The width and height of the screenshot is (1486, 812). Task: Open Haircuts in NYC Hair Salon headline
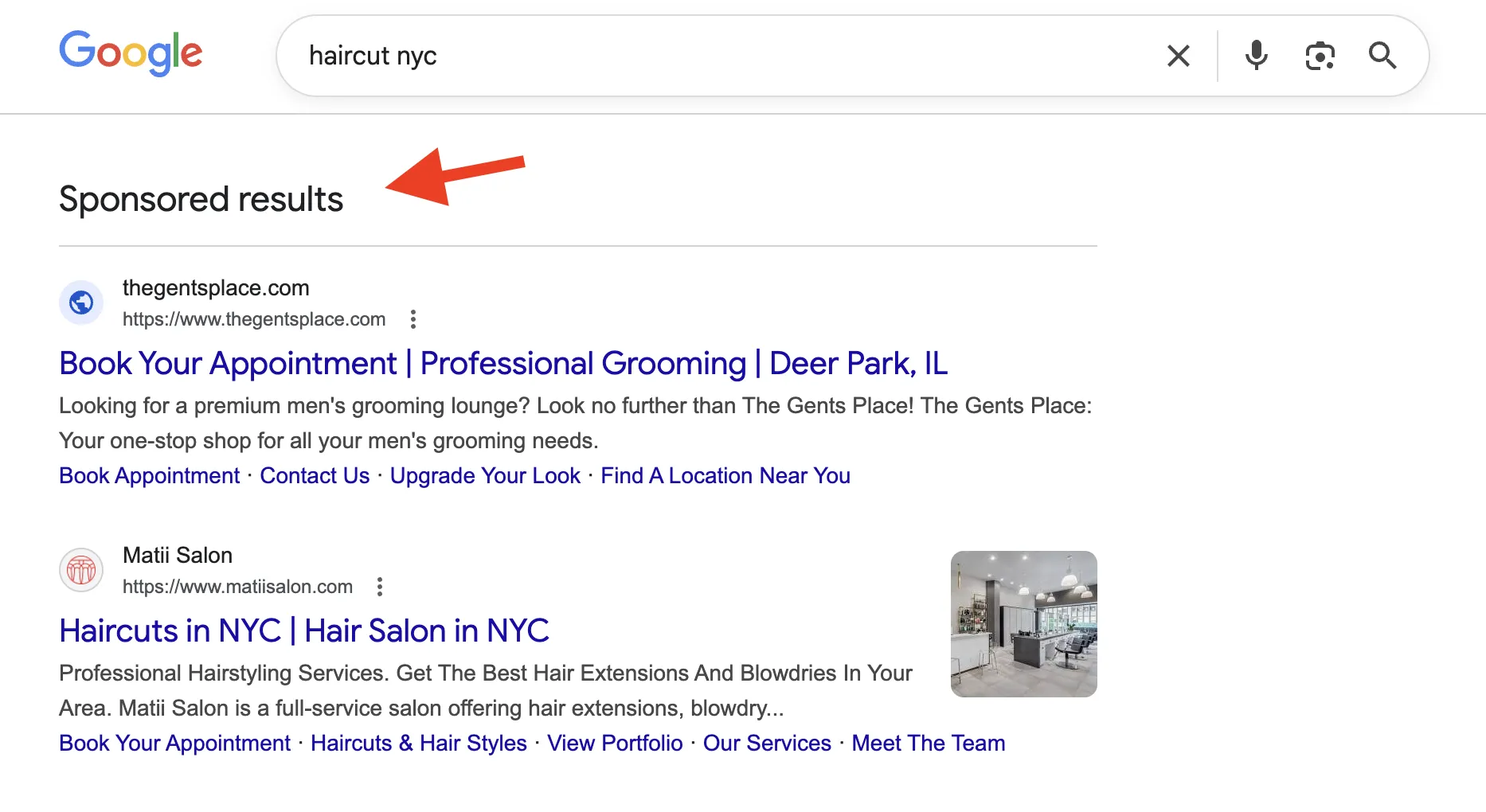(304, 630)
